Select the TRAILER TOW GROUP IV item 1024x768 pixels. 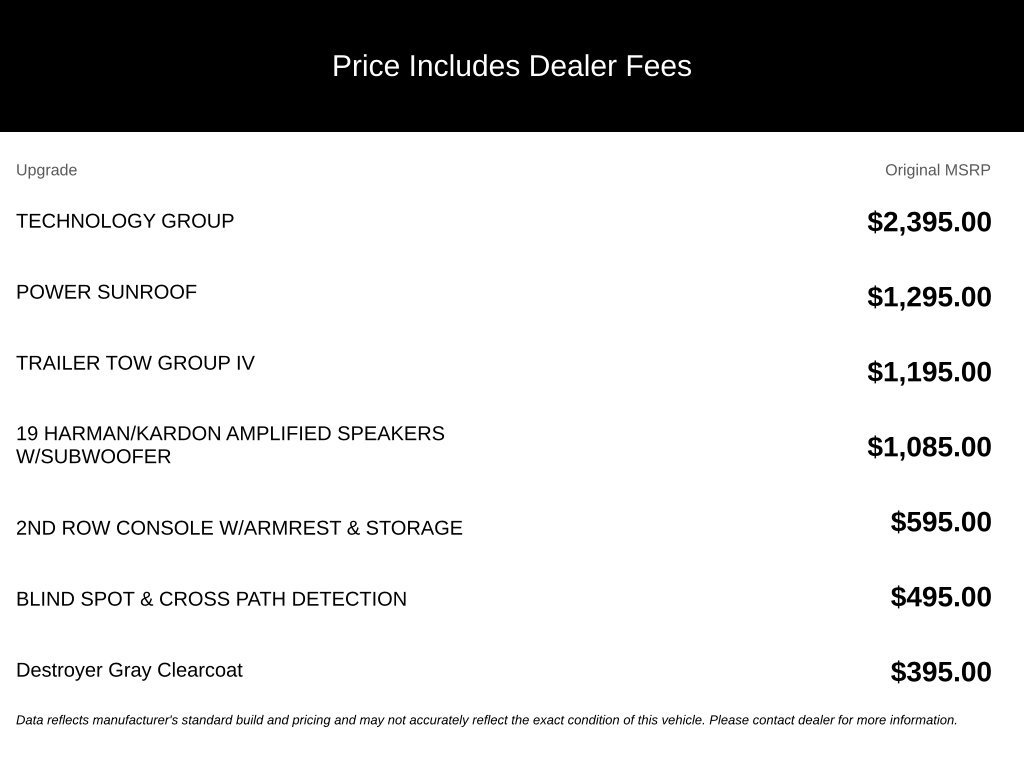(135, 363)
